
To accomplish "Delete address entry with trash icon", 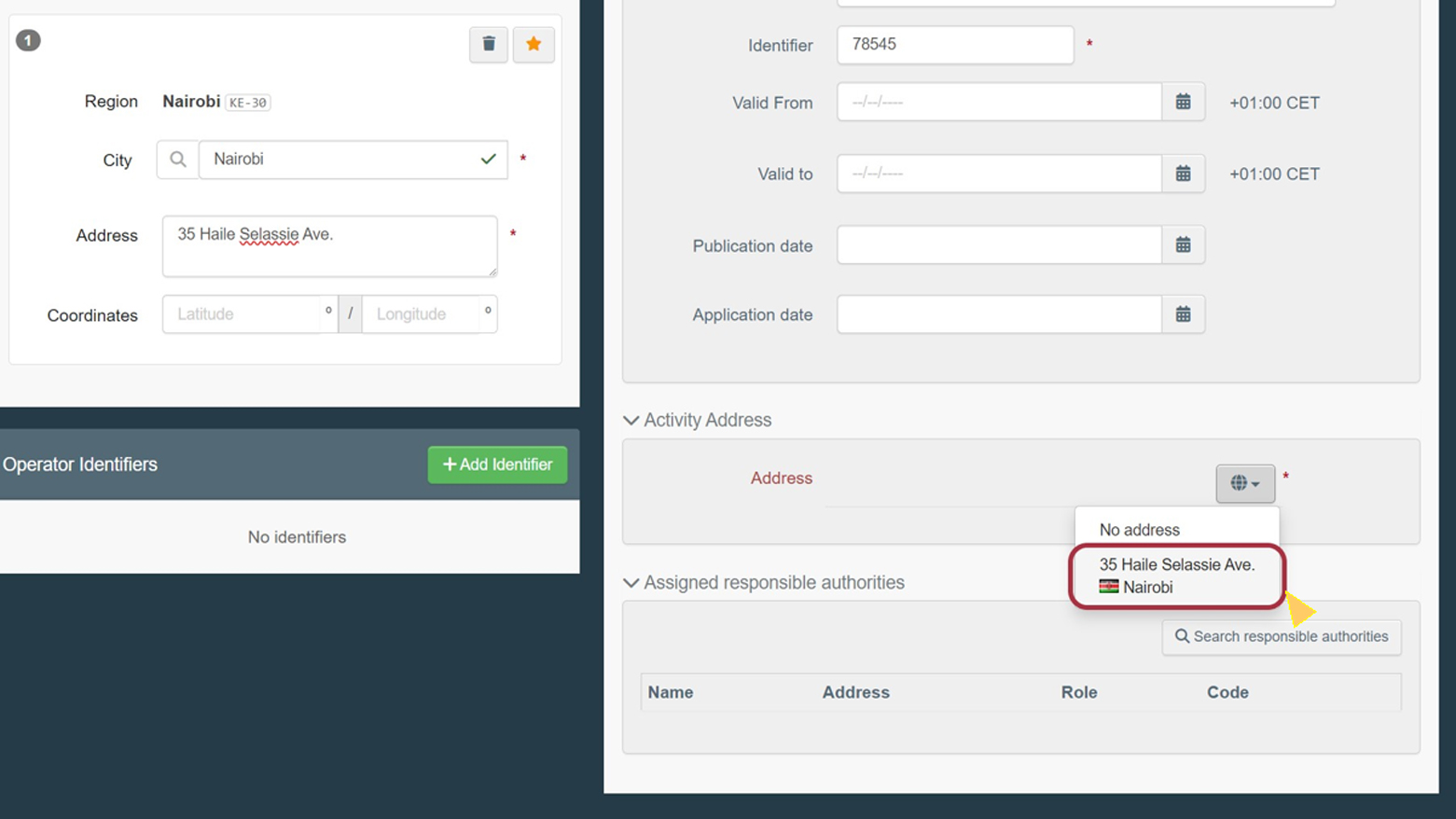I will 489,44.
